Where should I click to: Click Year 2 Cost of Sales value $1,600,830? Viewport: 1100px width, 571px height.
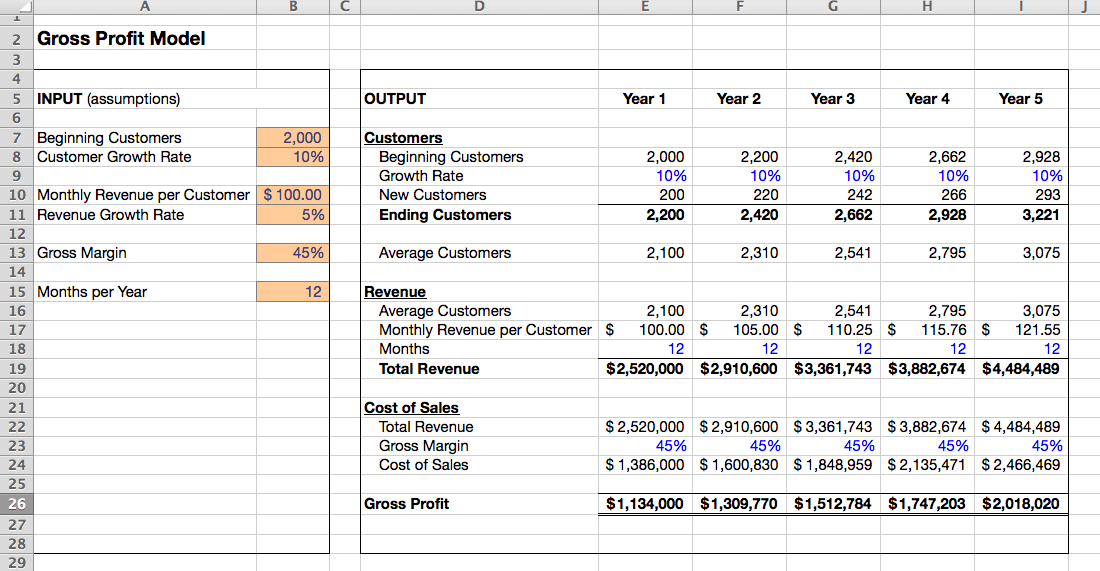click(x=739, y=465)
